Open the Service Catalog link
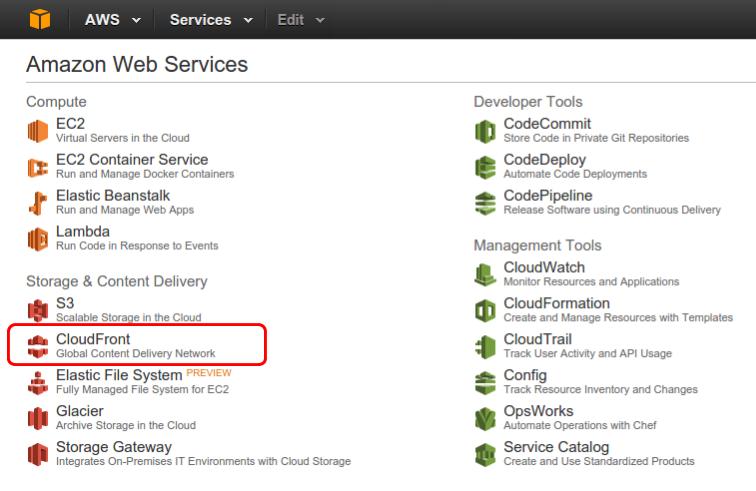This screenshot has height=491, width=756. [x=556, y=447]
